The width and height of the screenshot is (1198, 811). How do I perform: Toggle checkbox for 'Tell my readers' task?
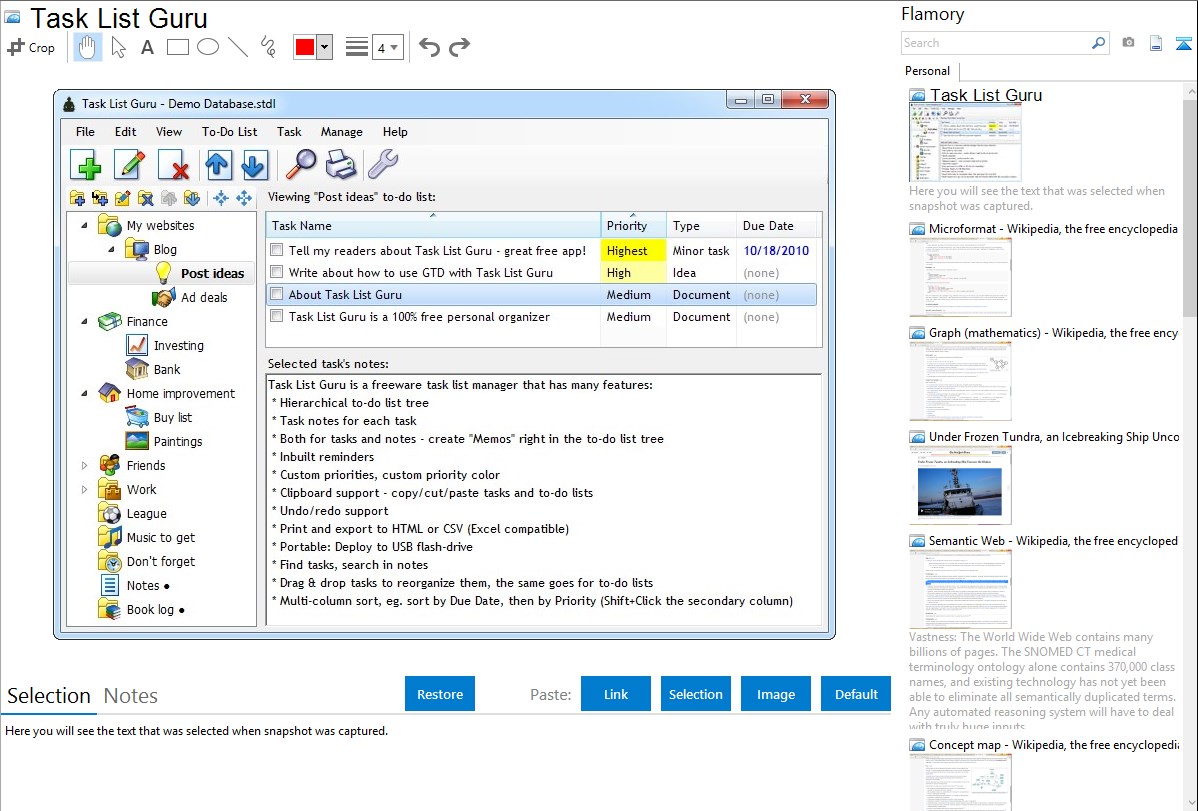pos(277,251)
